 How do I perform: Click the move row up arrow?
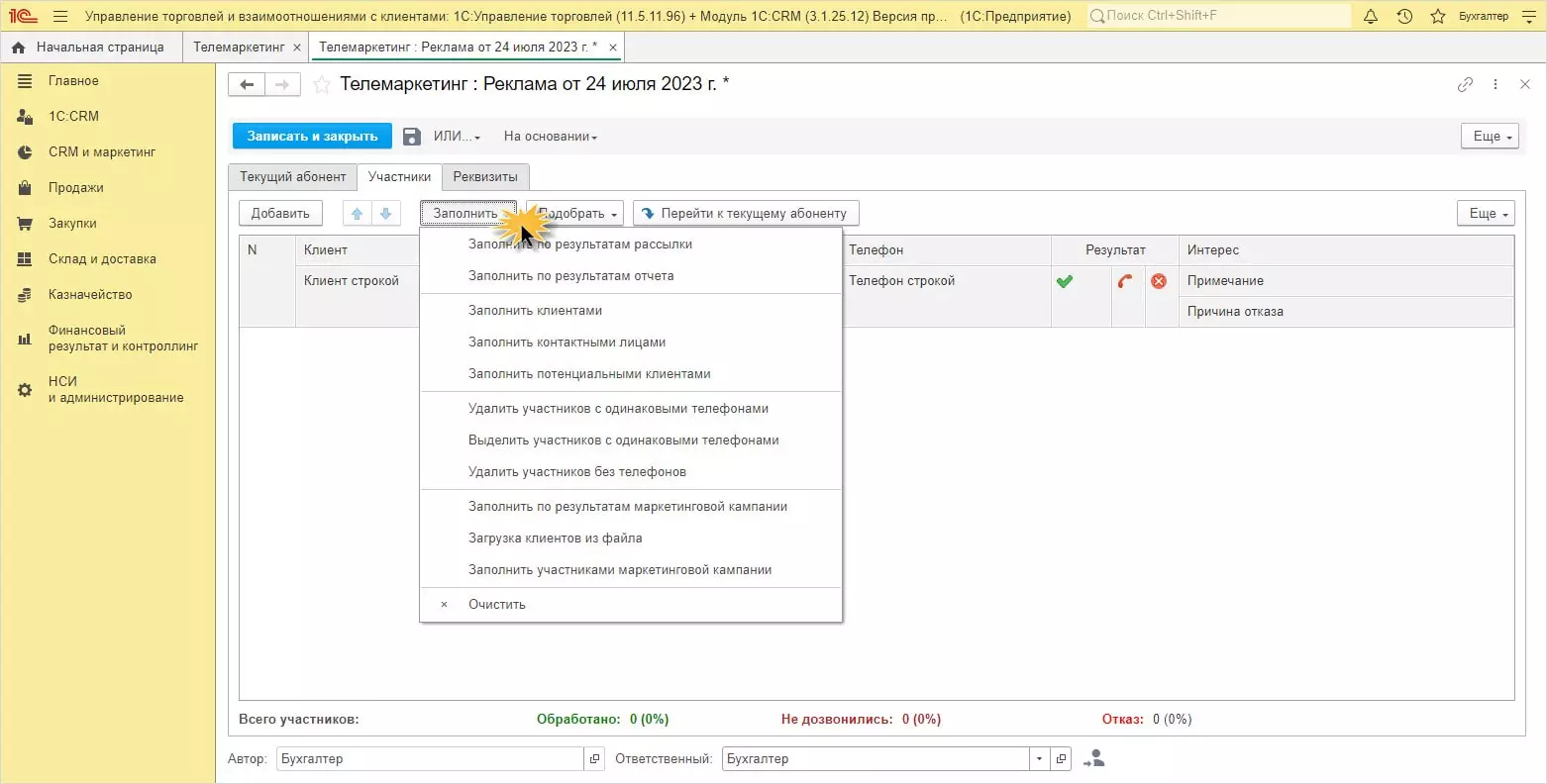358,214
